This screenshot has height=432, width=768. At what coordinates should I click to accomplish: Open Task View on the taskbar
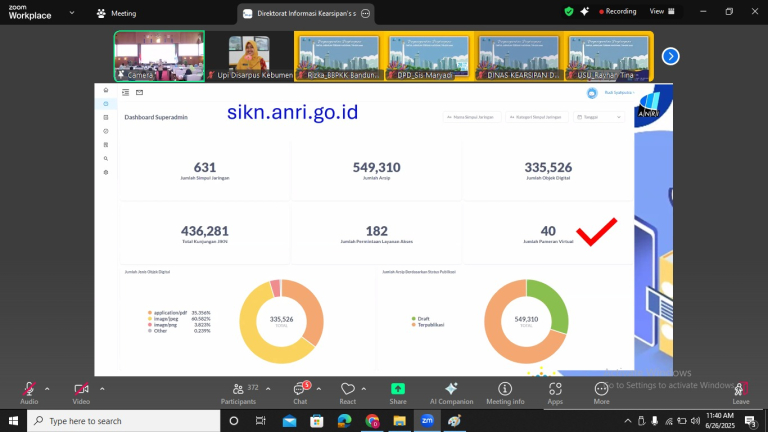[x=261, y=421]
